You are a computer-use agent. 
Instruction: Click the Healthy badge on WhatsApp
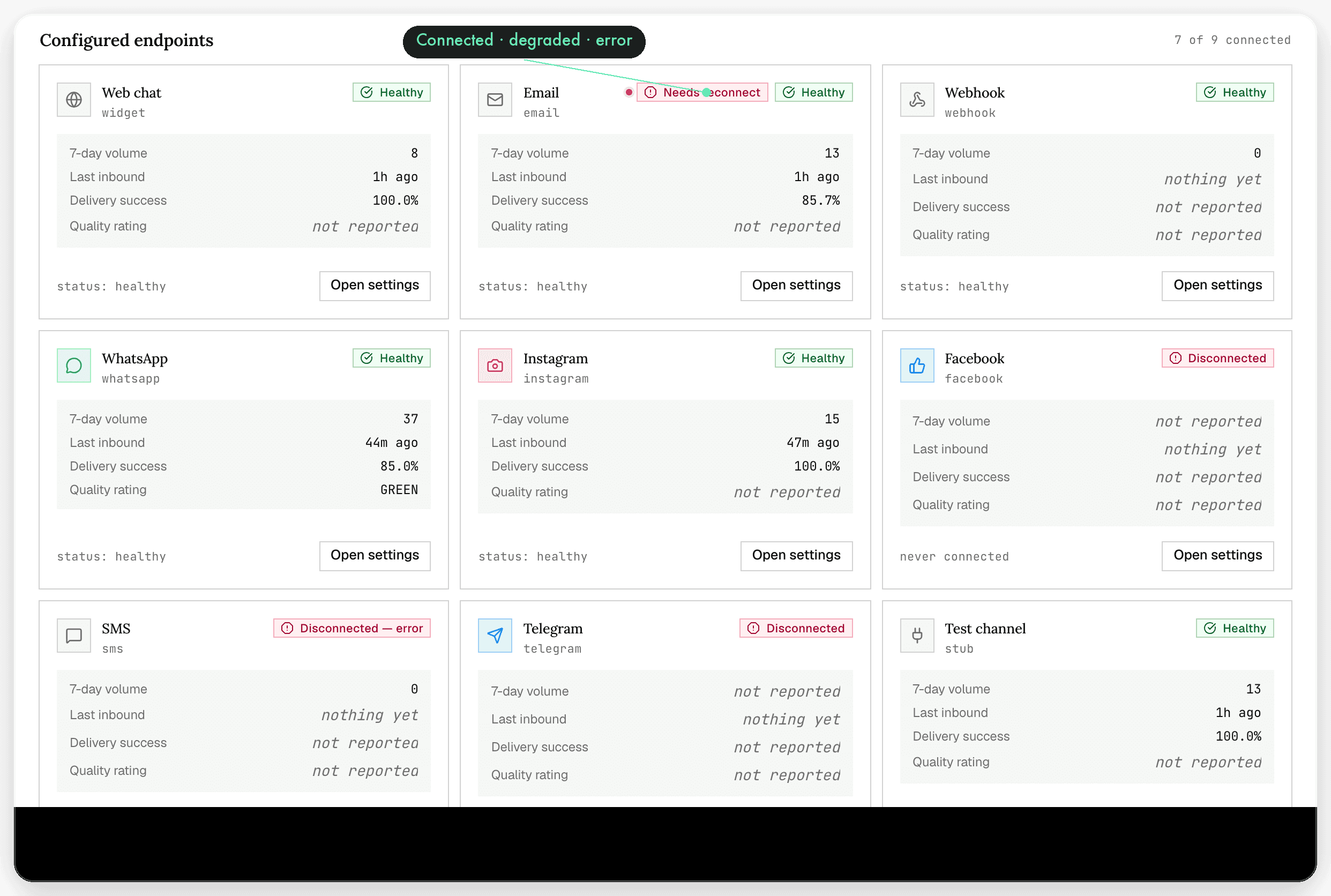391,359
